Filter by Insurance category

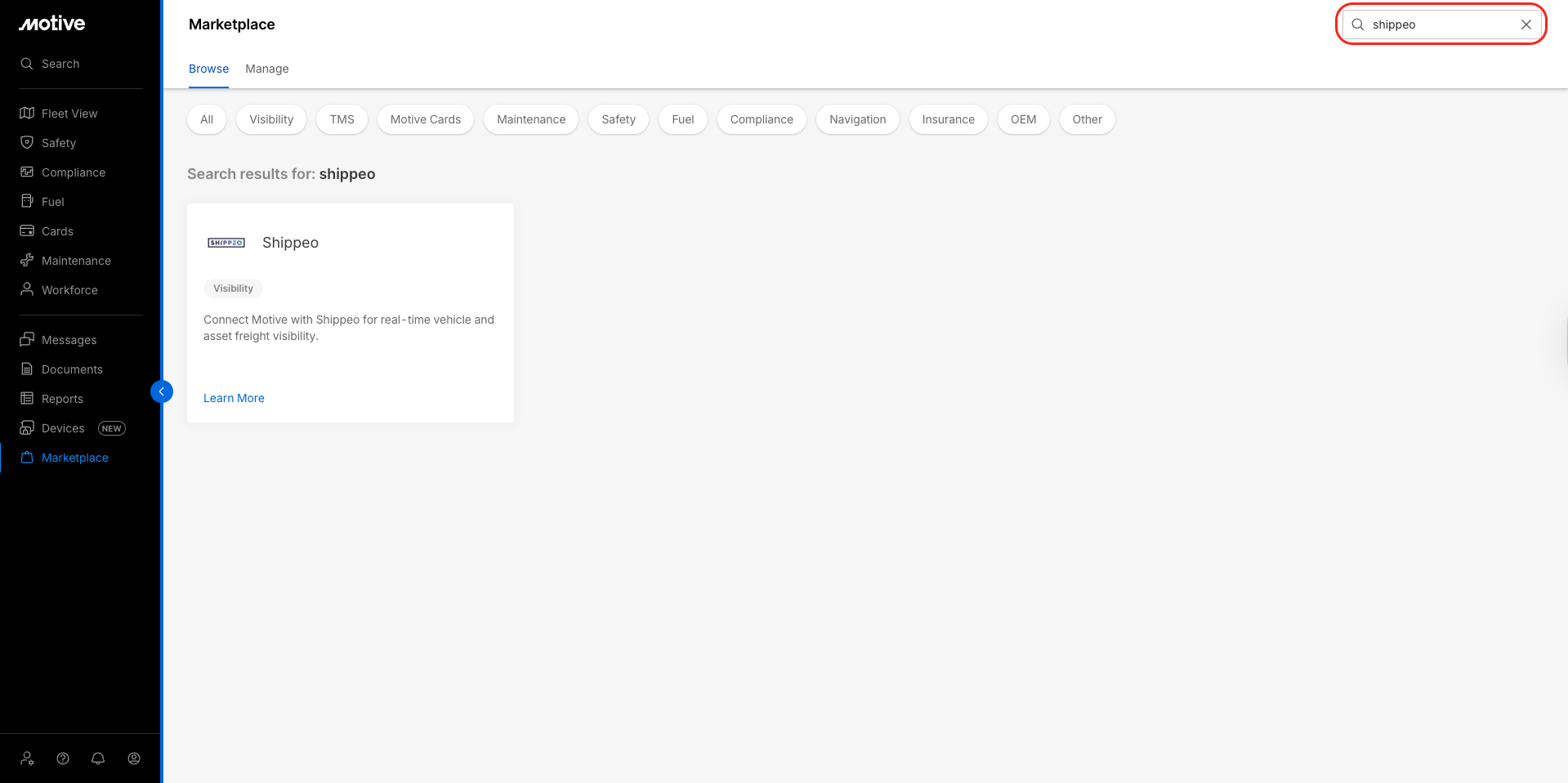pyautogui.click(x=949, y=119)
